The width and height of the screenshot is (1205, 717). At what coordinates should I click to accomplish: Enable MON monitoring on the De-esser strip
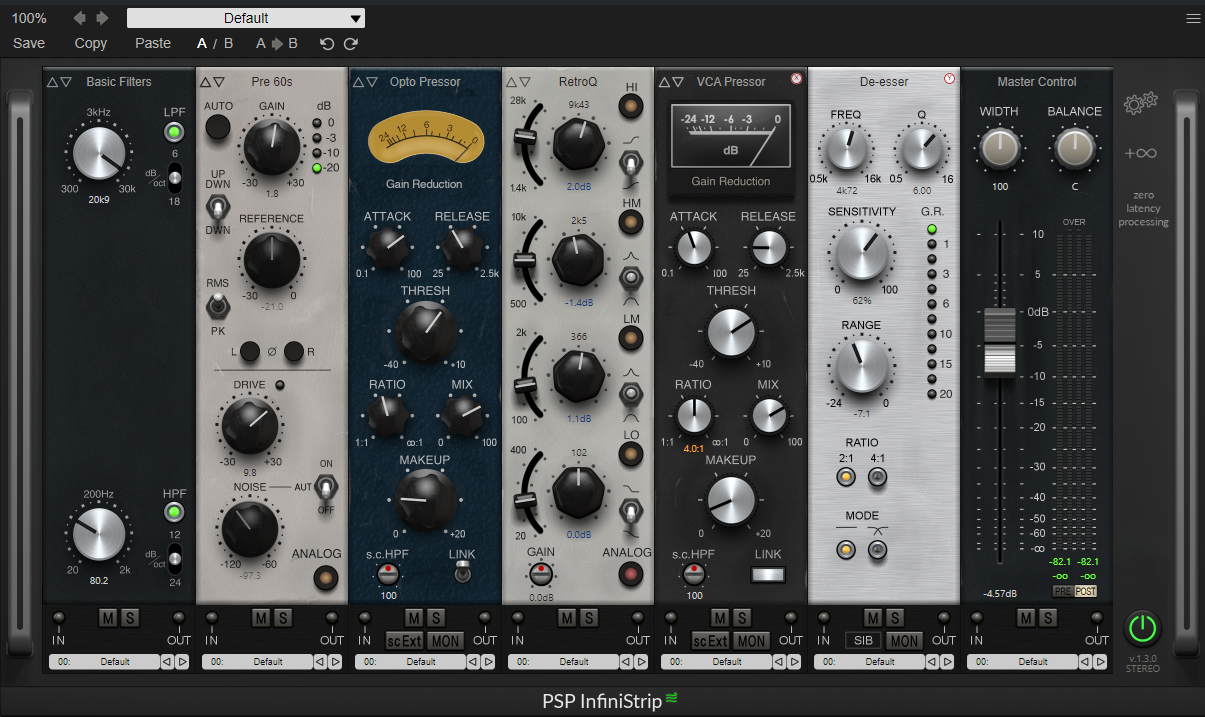point(904,641)
